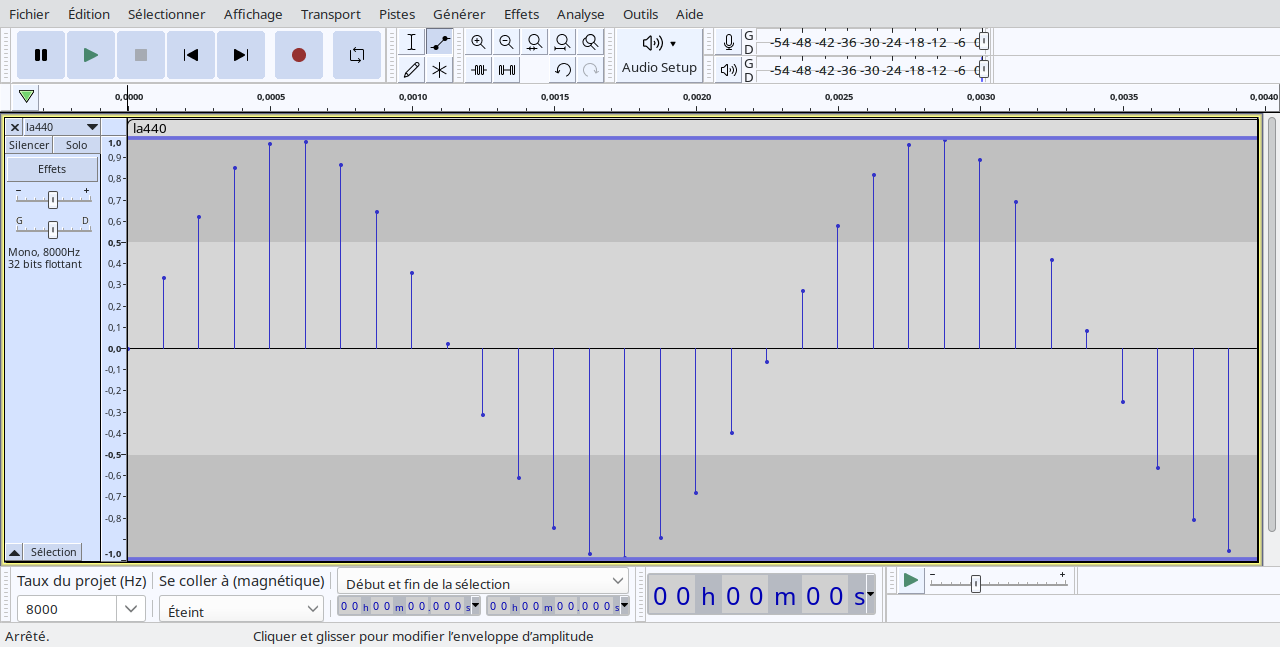
Task: Click the track's Effets button
Action: pos(52,169)
